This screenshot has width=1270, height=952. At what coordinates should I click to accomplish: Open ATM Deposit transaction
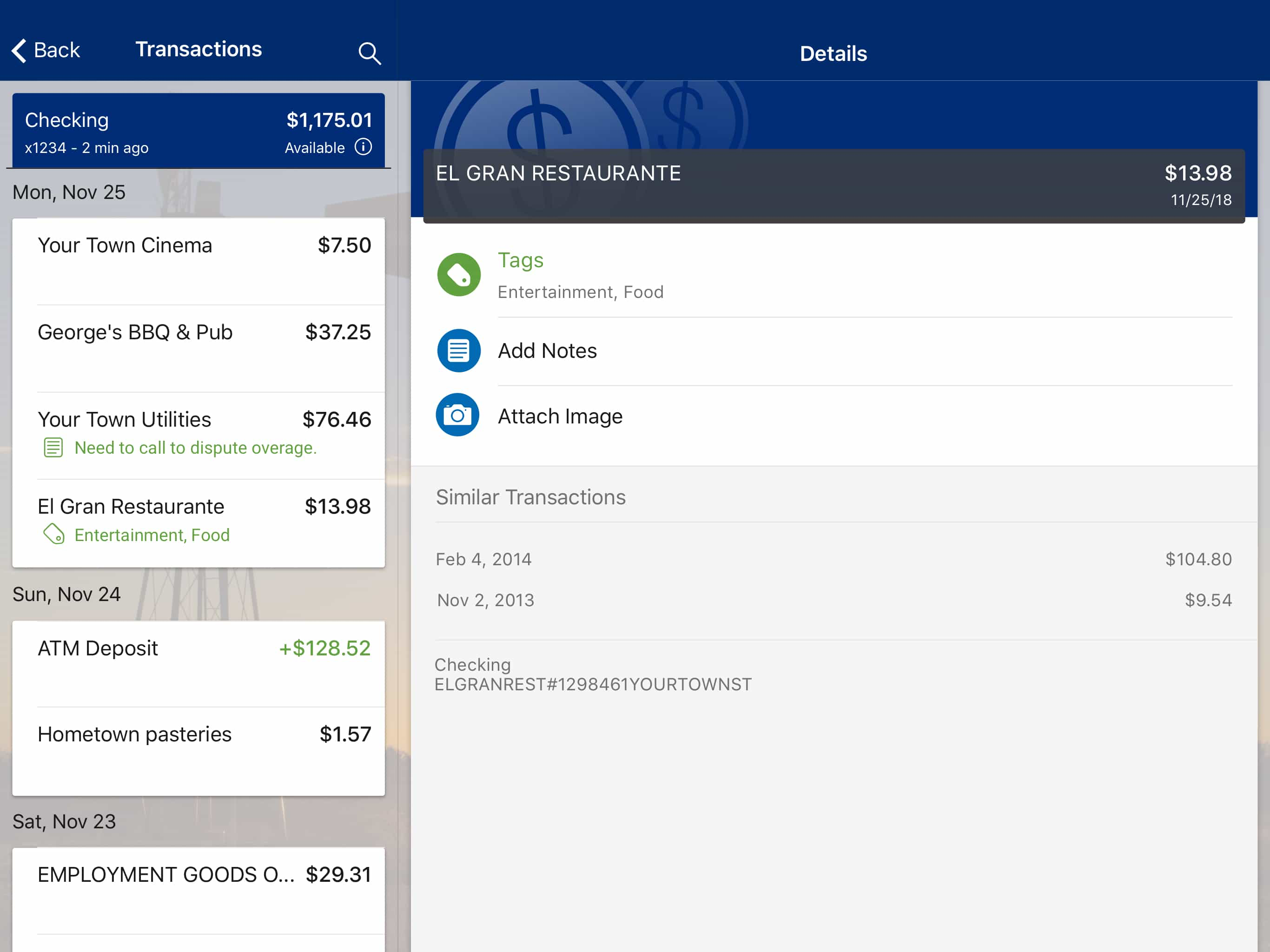pyautogui.click(x=198, y=664)
